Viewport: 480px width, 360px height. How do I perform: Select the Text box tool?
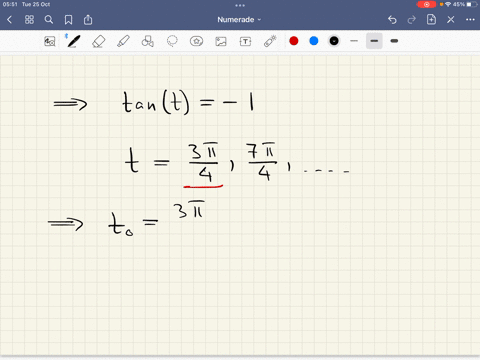245,41
